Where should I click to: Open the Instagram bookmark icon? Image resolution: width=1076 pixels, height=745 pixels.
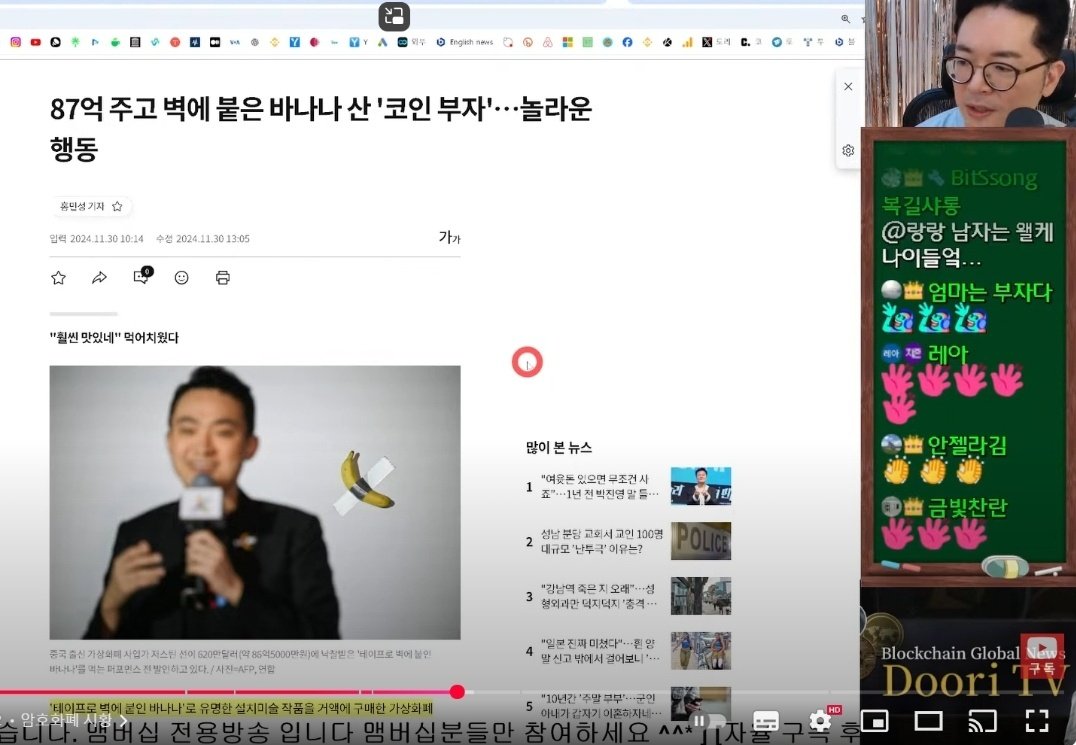pos(16,42)
